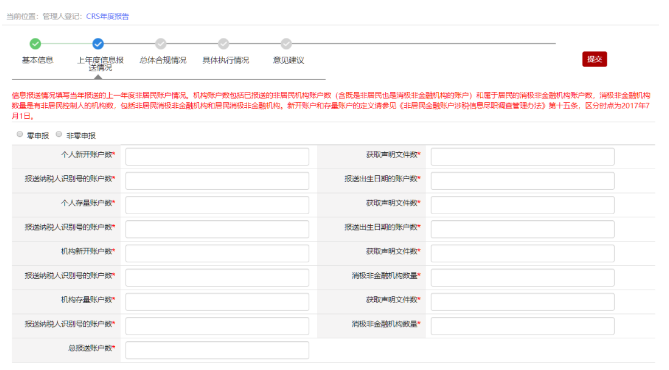Focus 获取声明文件数 field in 机构存量账户数 row

click(523, 302)
